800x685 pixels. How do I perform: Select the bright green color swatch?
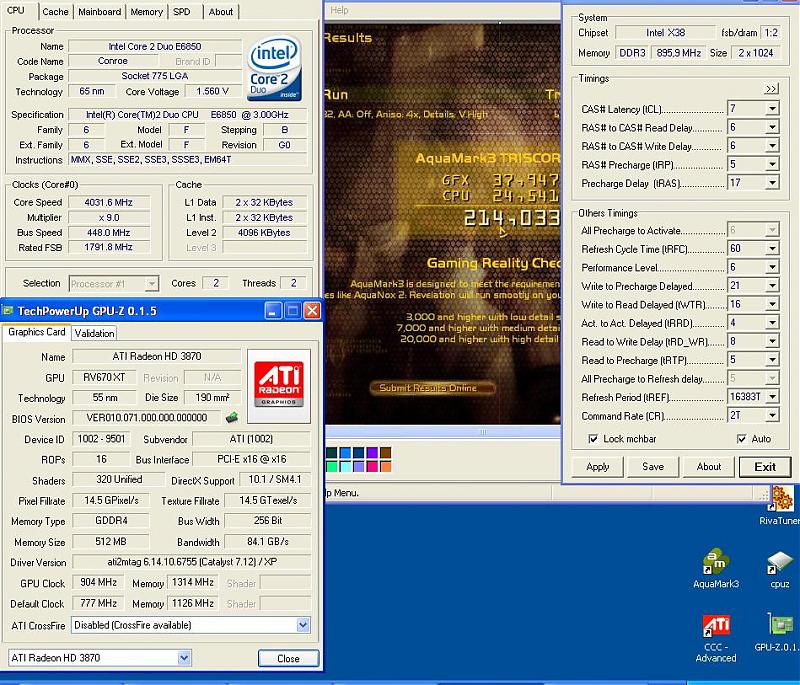pyautogui.click(x=332, y=466)
